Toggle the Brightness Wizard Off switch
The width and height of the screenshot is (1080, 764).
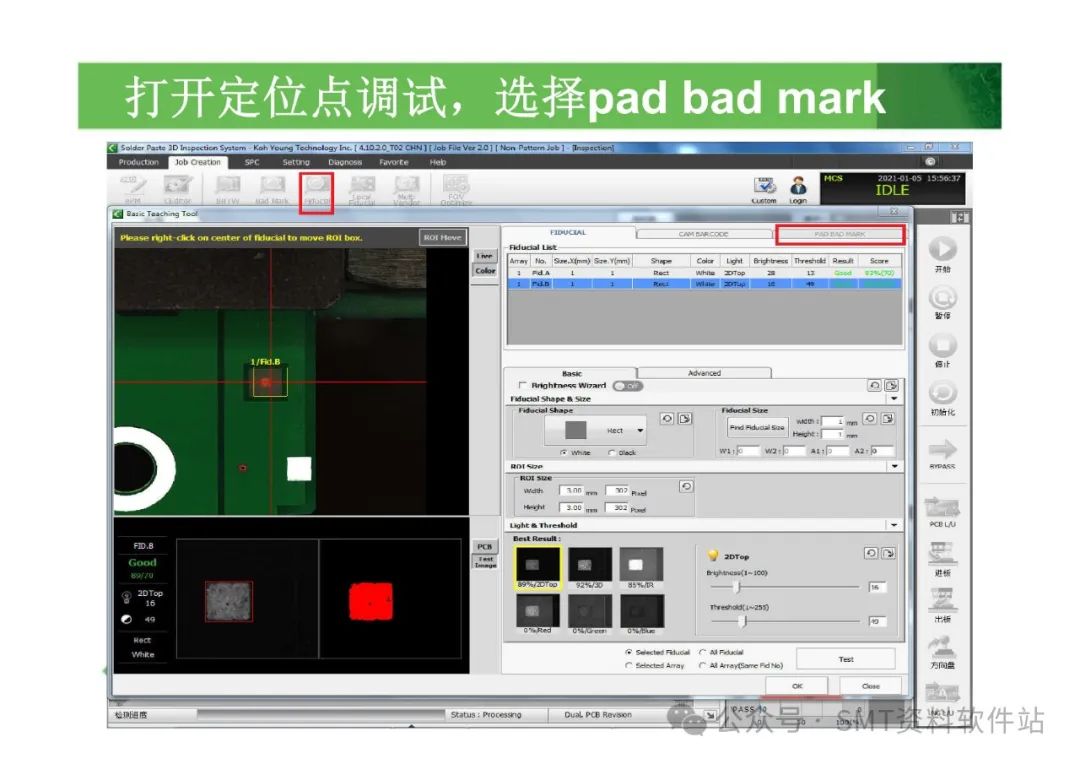627,386
